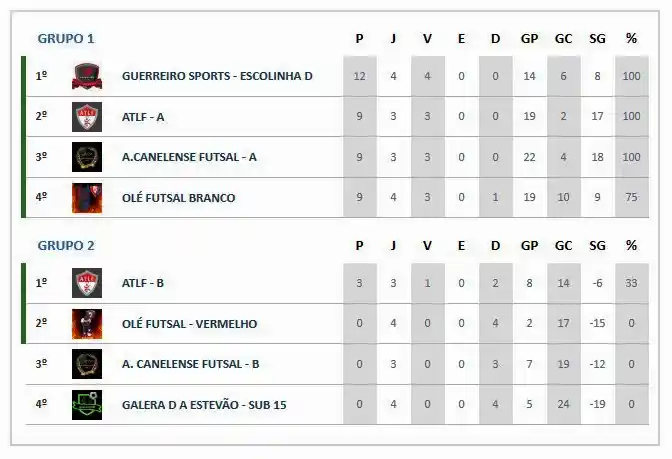
Task: Click the A. Canelense Futsal - B logo
Action: [87, 364]
